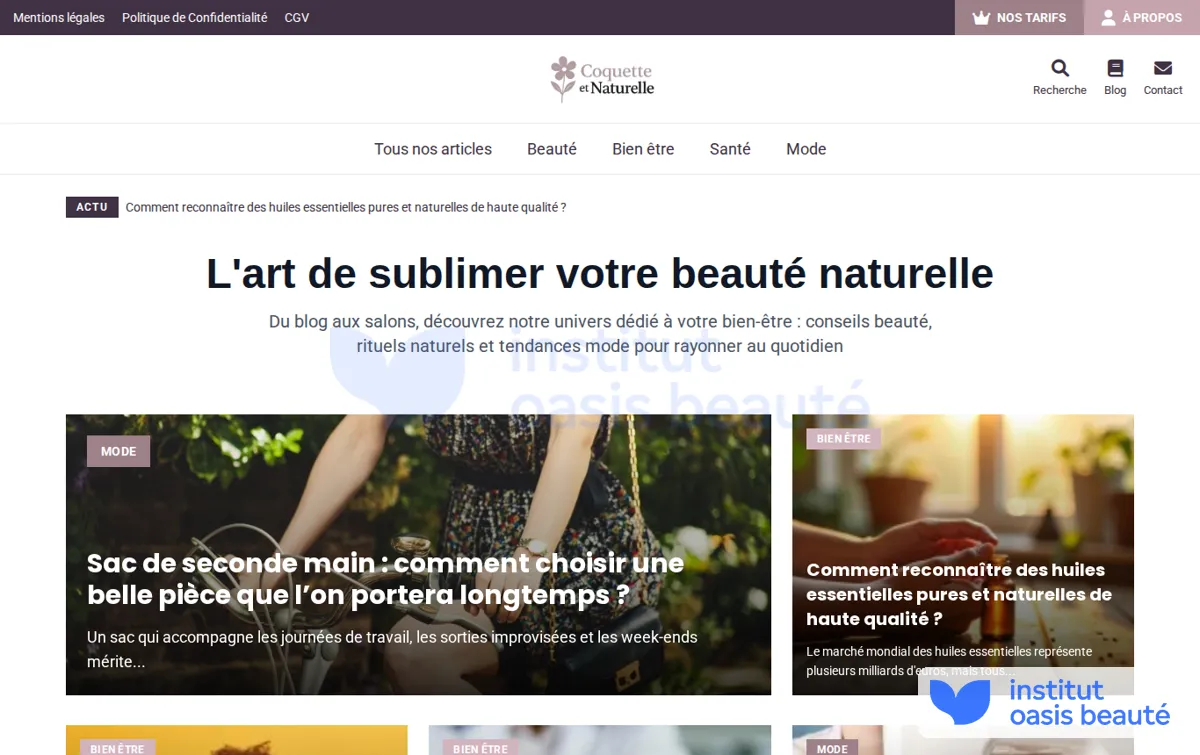Viewport: 1200px width, 755px height.
Task: Click the 'Un sac qui accompagne' excerpt text
Action: point(392,649)
